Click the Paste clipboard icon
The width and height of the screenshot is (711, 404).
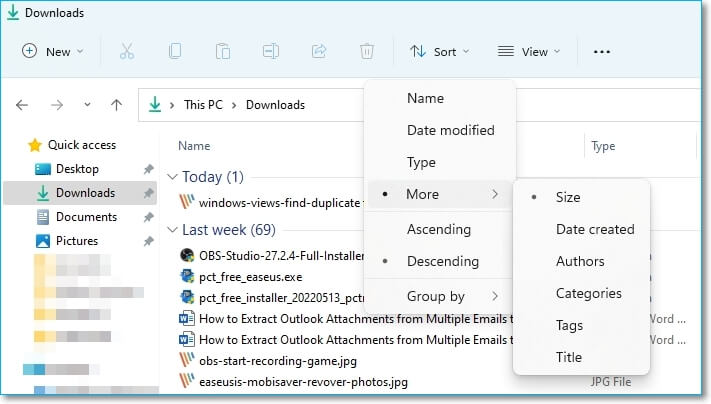coord(224,51)
